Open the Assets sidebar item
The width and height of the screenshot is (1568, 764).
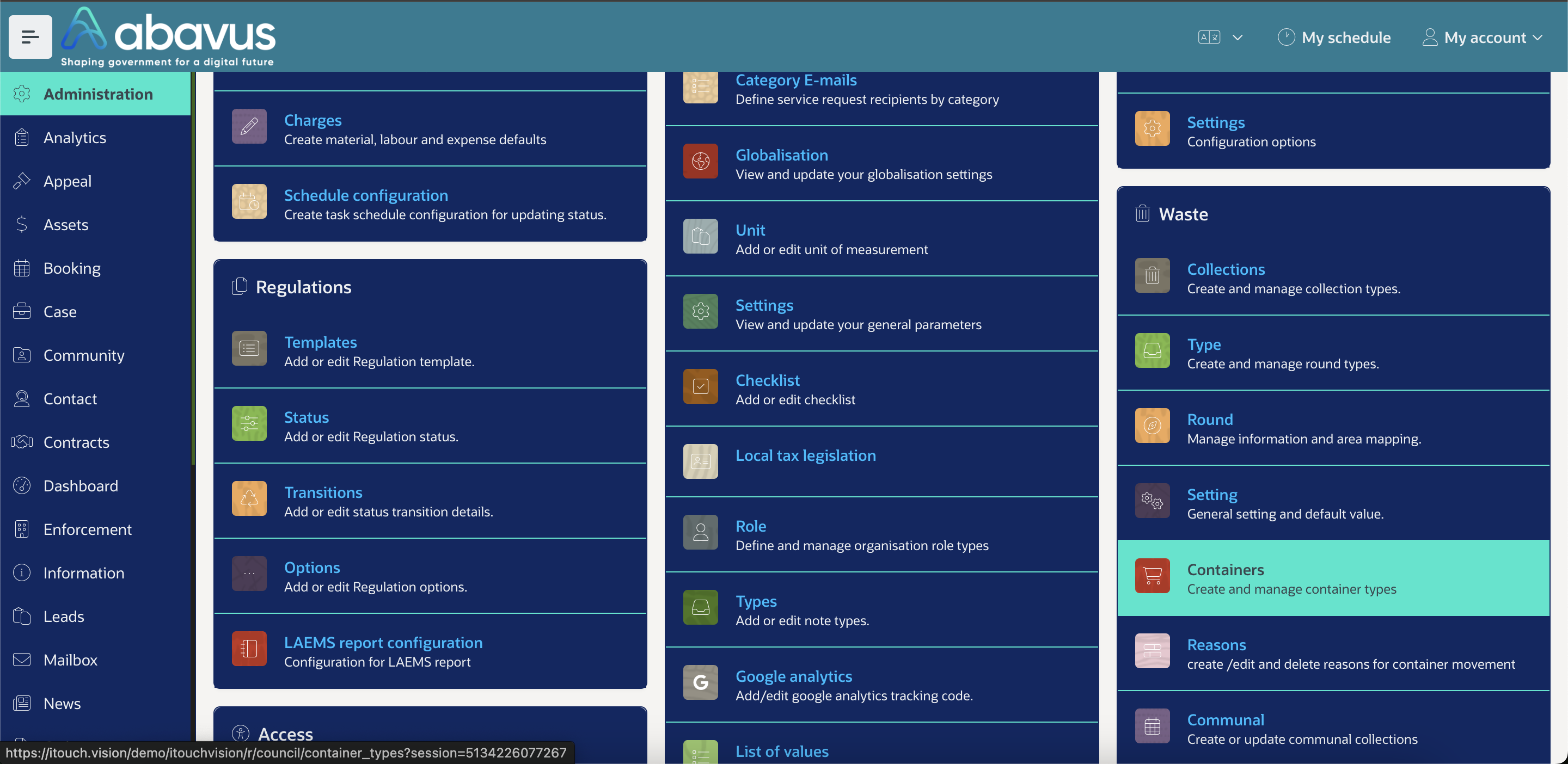tap(95, 224)
